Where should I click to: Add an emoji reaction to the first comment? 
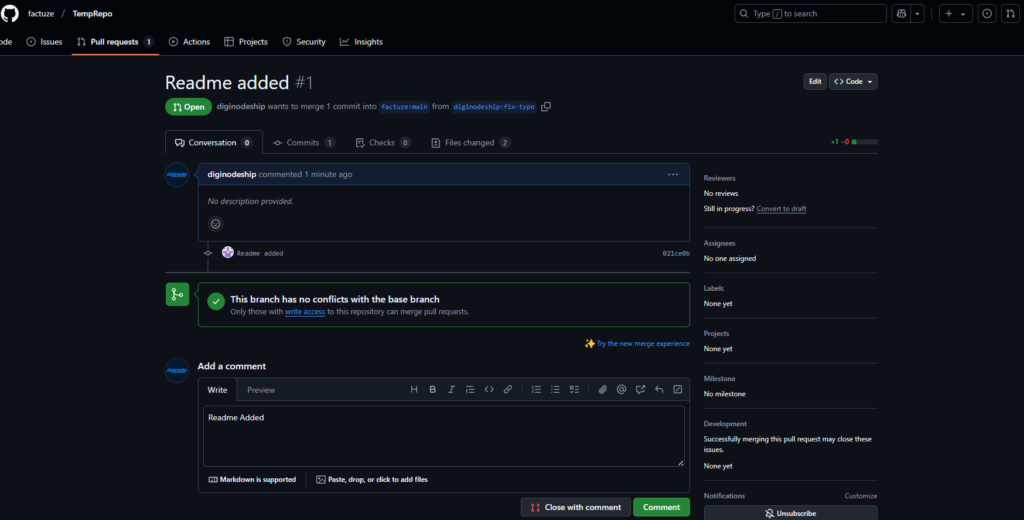pyautogui.click(x=215, y=224)
